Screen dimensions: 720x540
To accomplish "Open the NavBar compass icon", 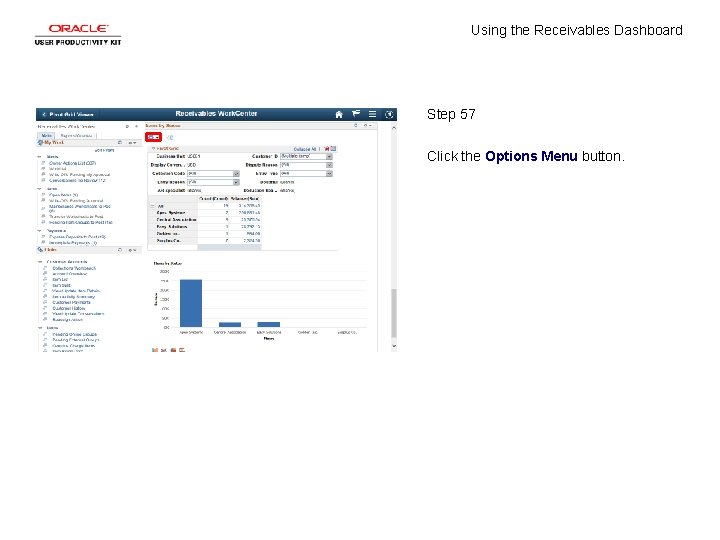I will 389,114.
